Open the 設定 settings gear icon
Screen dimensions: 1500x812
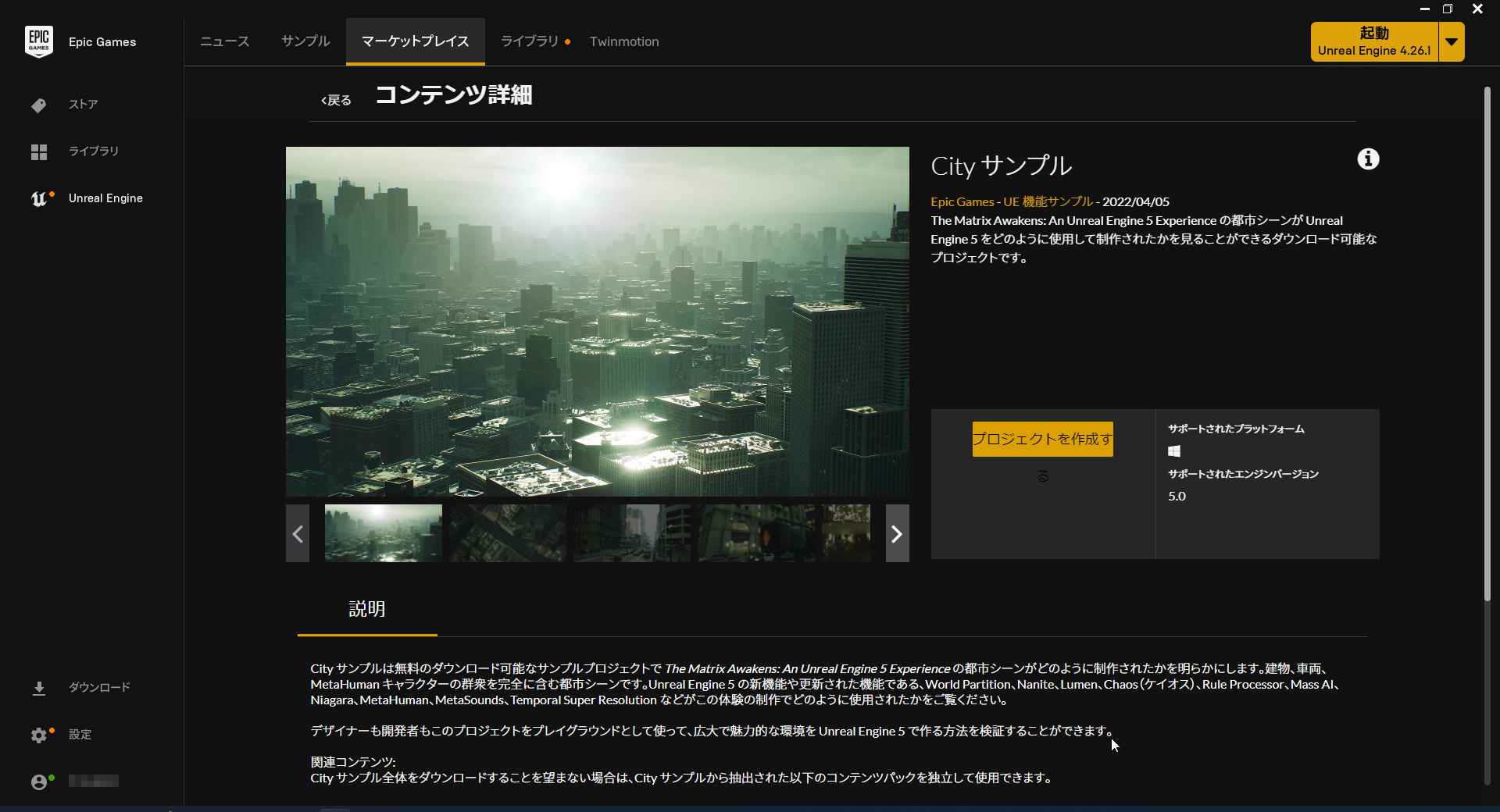pyautogui.click(x=39, y=735)
